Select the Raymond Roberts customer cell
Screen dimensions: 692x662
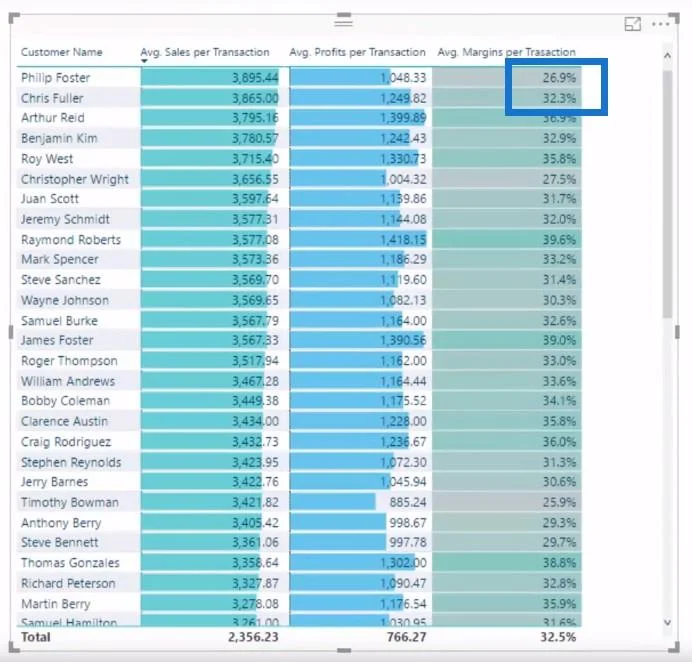point(71,240)
